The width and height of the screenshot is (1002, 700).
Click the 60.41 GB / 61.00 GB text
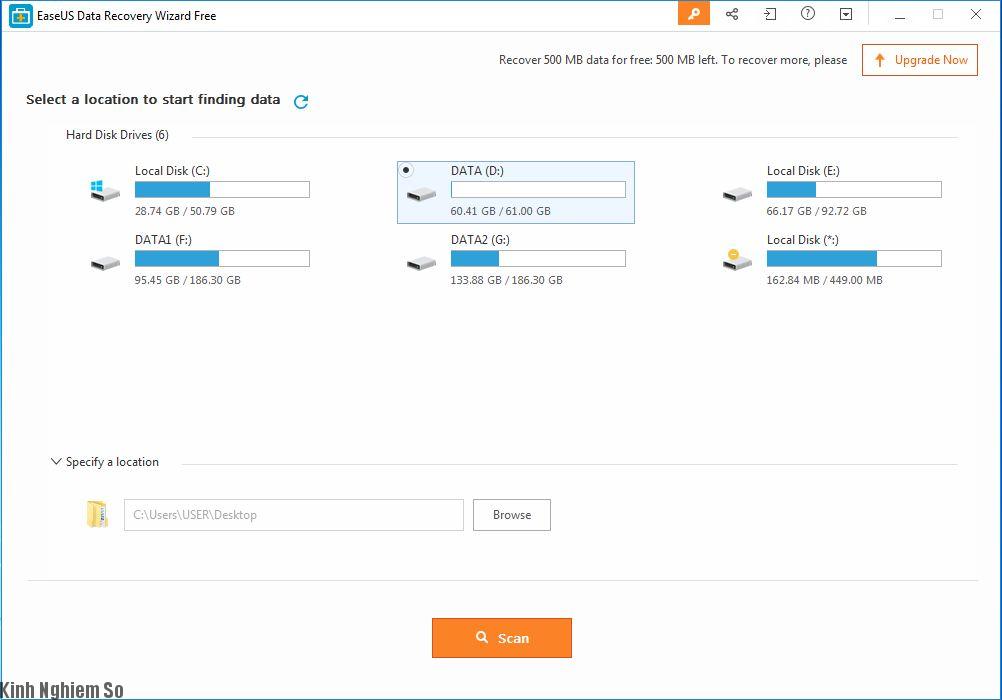(500, 211)
